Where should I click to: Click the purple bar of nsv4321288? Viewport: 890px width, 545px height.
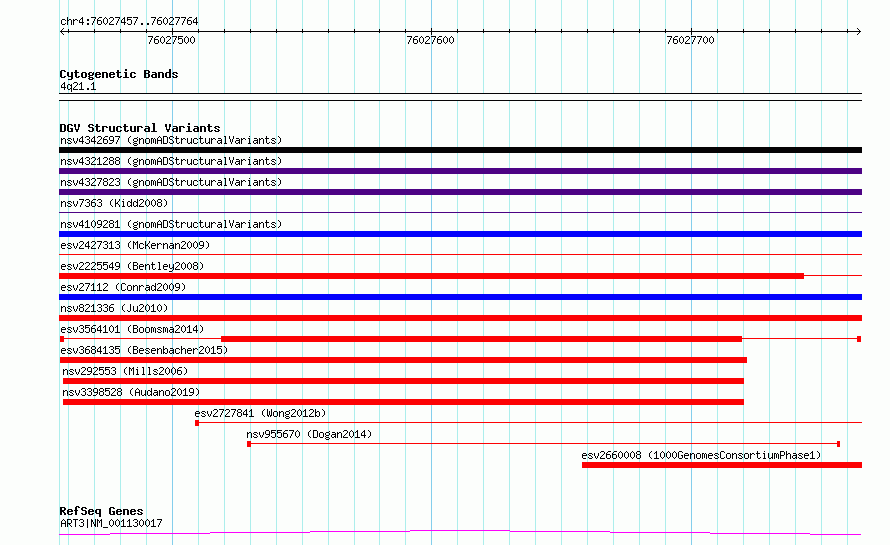pos(460,171)
